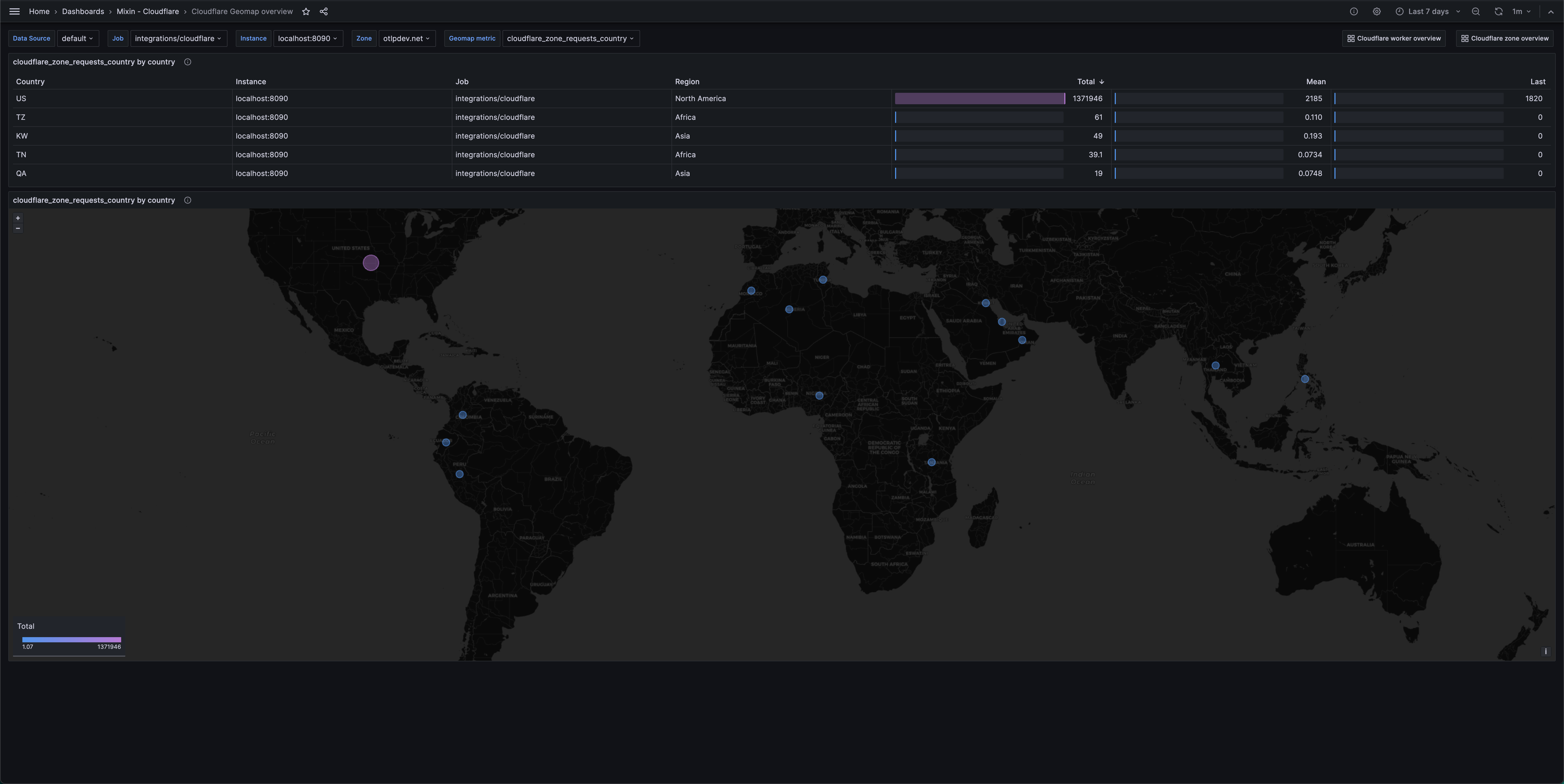Click the zoom out button on the map
This screenshot has width=1564, height=784.
click(18, 228)
